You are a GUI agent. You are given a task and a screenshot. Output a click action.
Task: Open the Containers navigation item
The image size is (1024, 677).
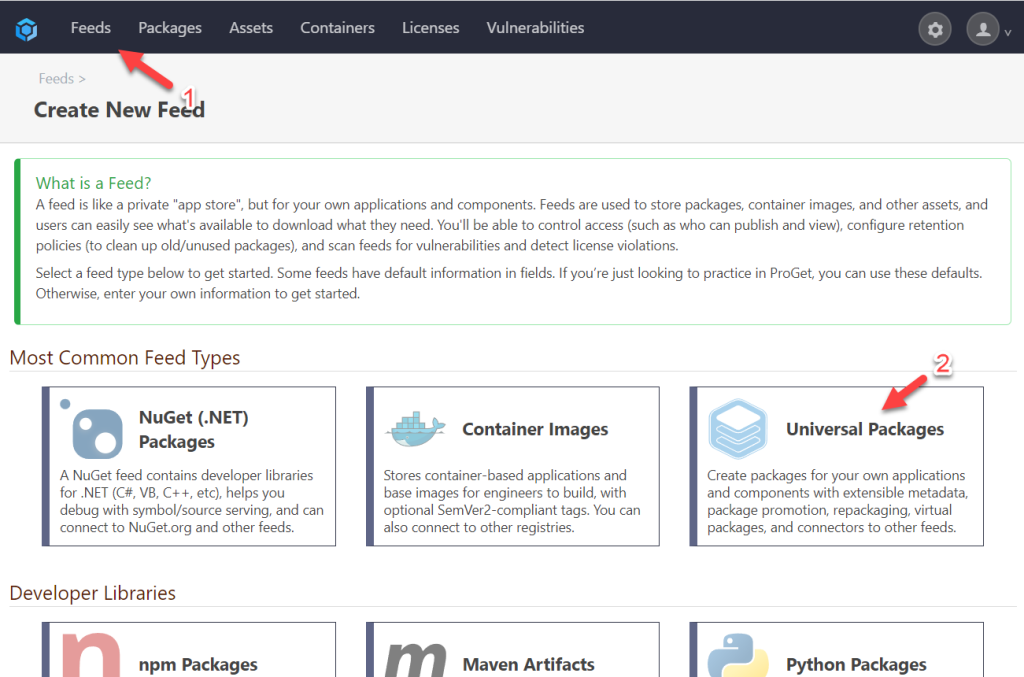point(338,28)
